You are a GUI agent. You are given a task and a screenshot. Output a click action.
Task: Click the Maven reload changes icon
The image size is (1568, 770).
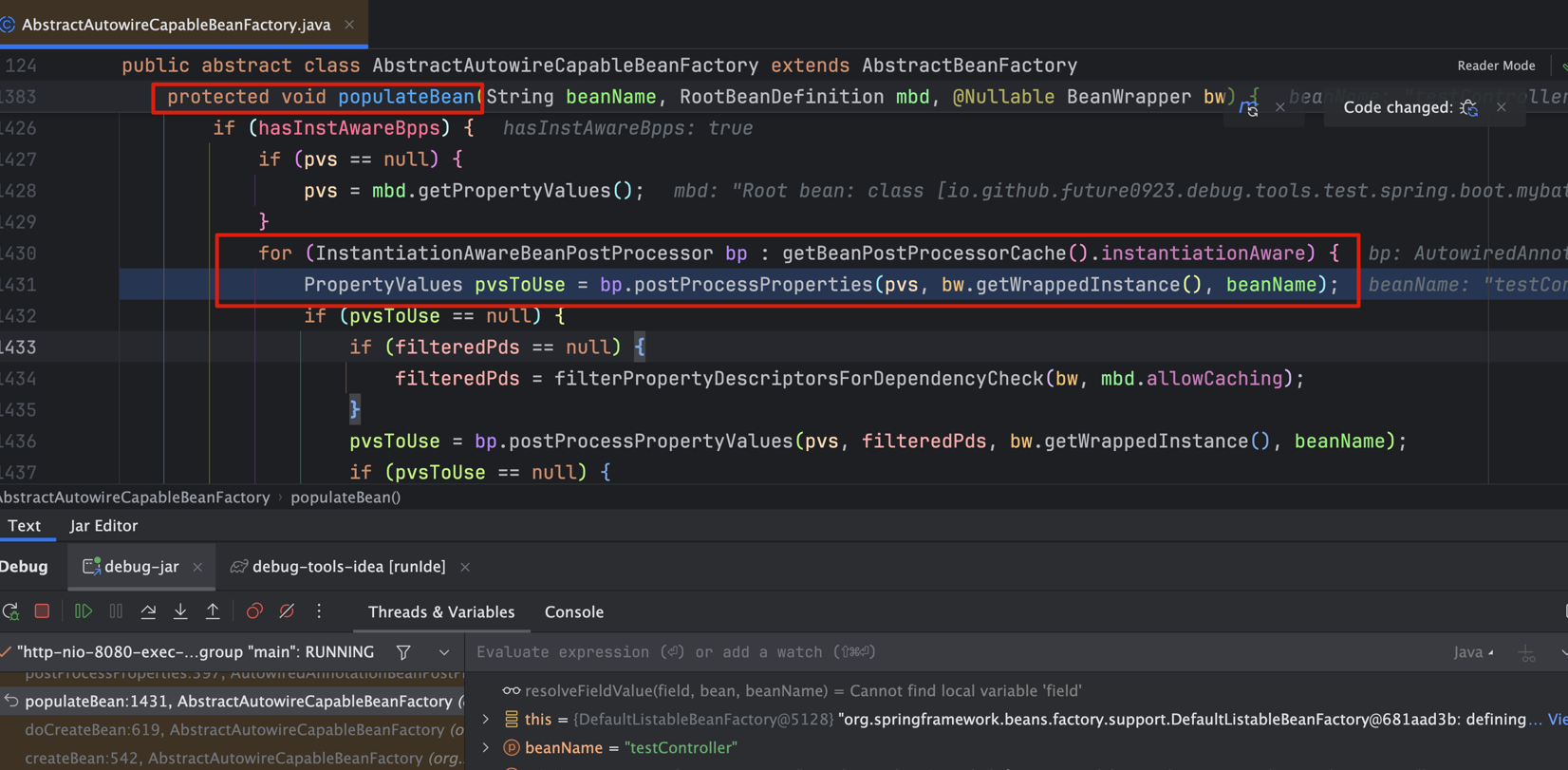click(1249, 107)
